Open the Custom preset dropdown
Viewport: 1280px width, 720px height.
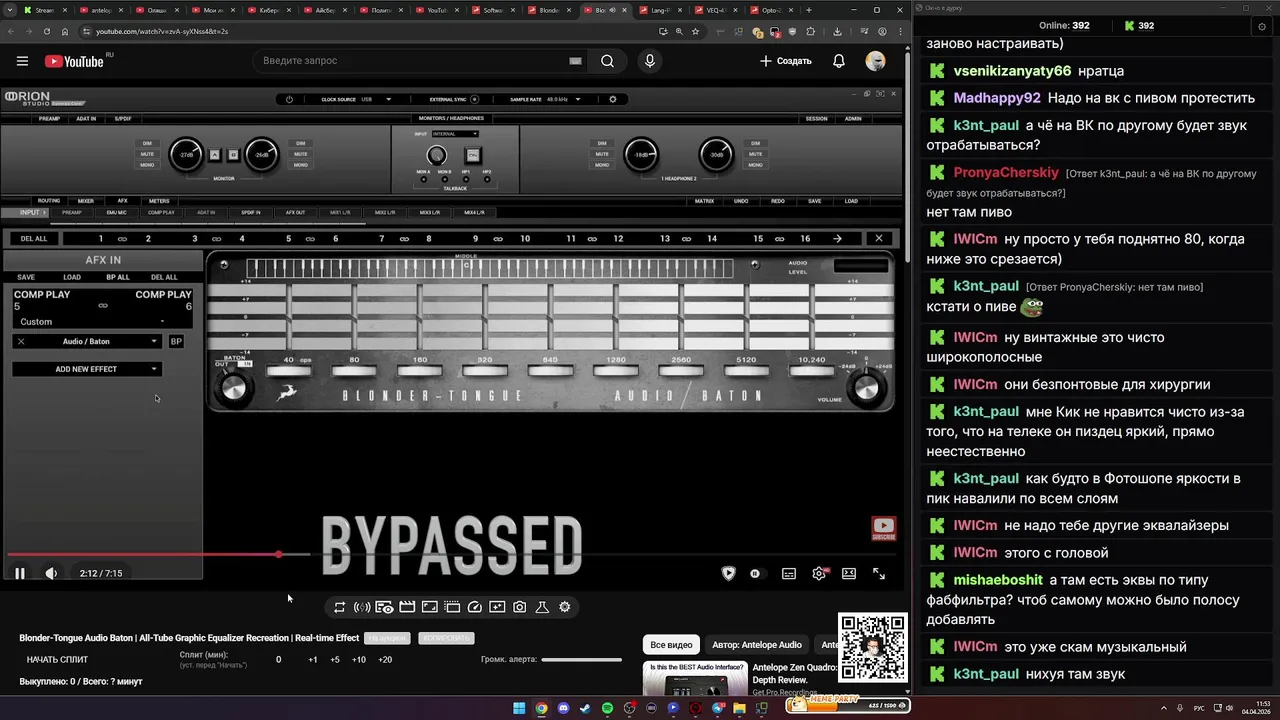pyautogui.click(x=92, y=322)
